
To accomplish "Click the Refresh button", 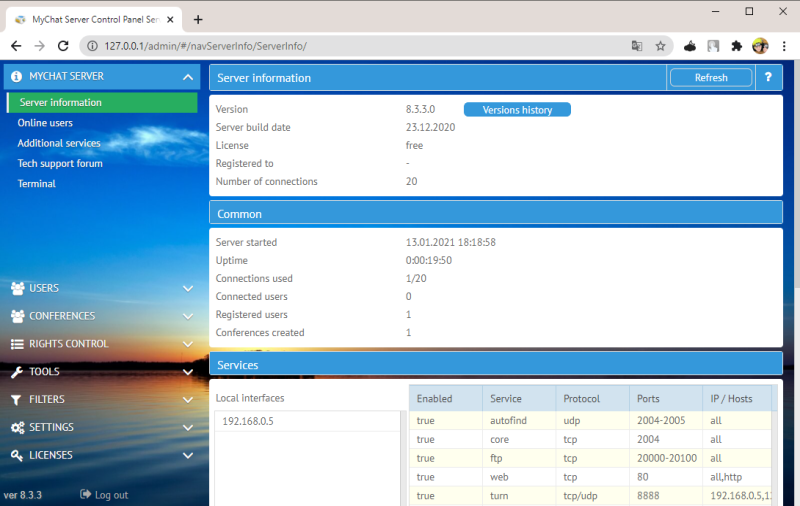I will tap(711, 78).
